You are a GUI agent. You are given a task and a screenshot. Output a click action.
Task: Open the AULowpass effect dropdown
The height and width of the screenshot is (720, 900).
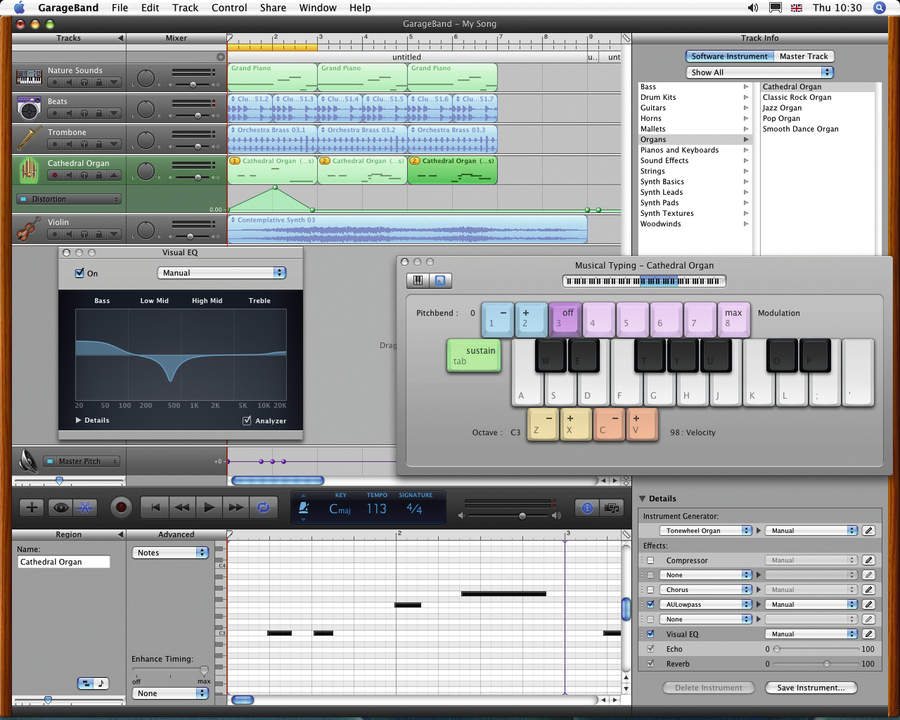(705, 604)
